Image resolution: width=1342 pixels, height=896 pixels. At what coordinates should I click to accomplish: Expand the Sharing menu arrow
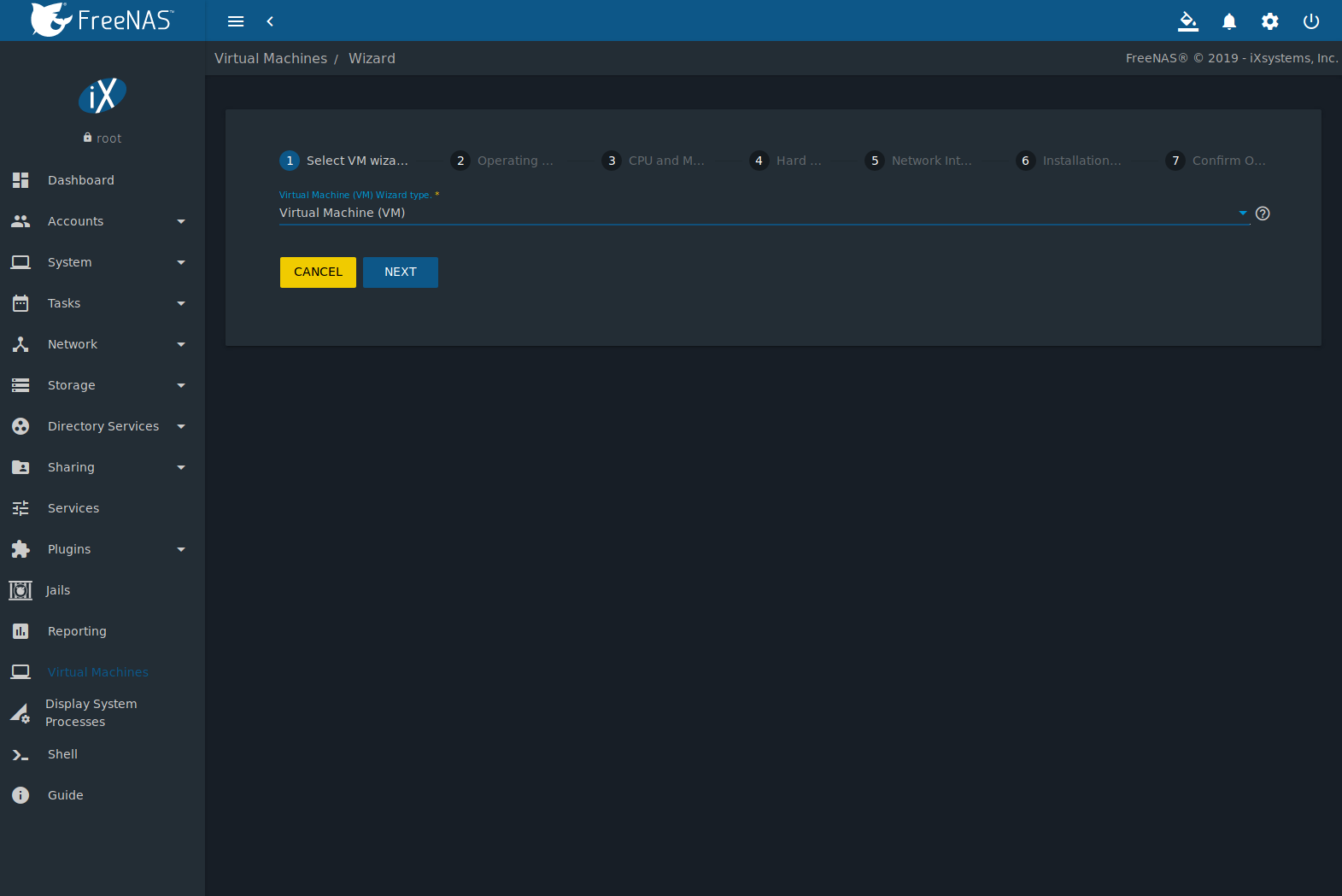181,467
